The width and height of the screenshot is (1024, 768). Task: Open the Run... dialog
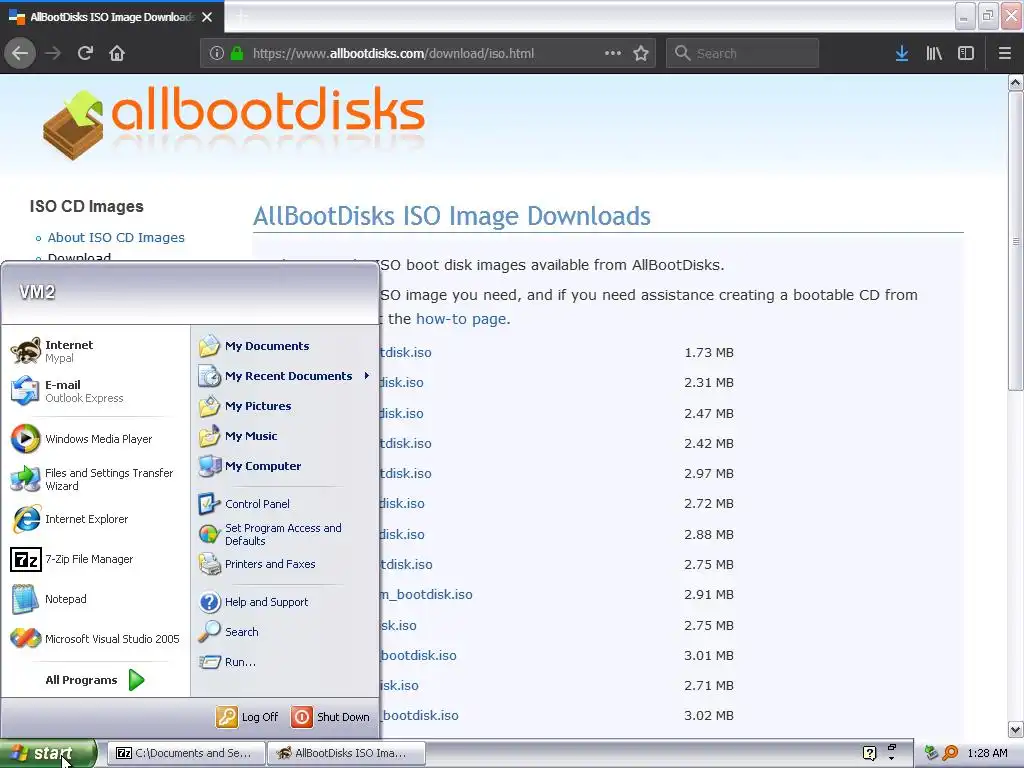[284, 662]
